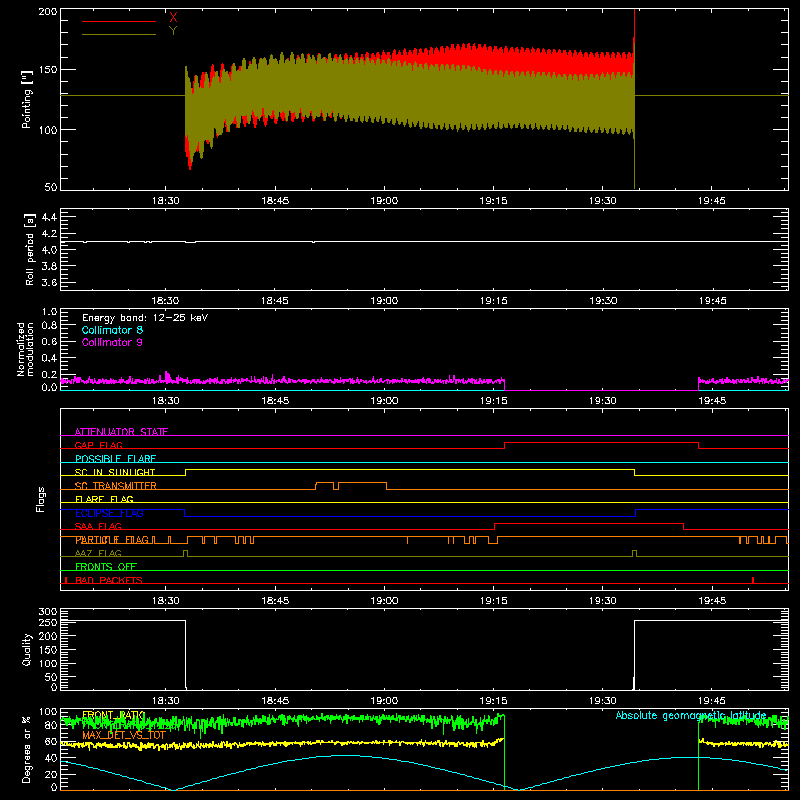Click the 'Quality' axis title

pyautogui.click(x=27, y=649)
